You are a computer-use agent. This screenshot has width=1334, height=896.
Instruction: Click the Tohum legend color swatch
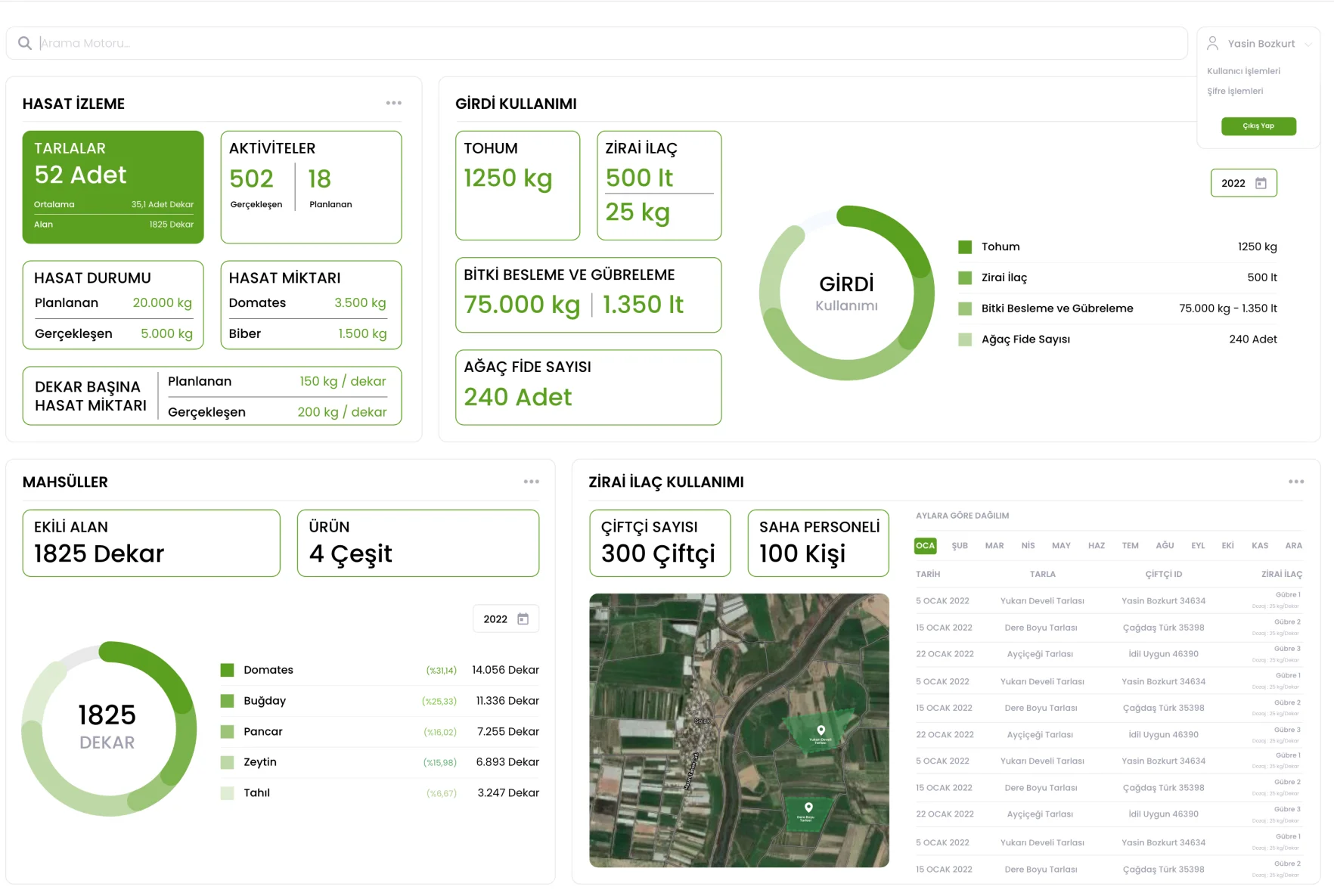(x=965, y=246)
